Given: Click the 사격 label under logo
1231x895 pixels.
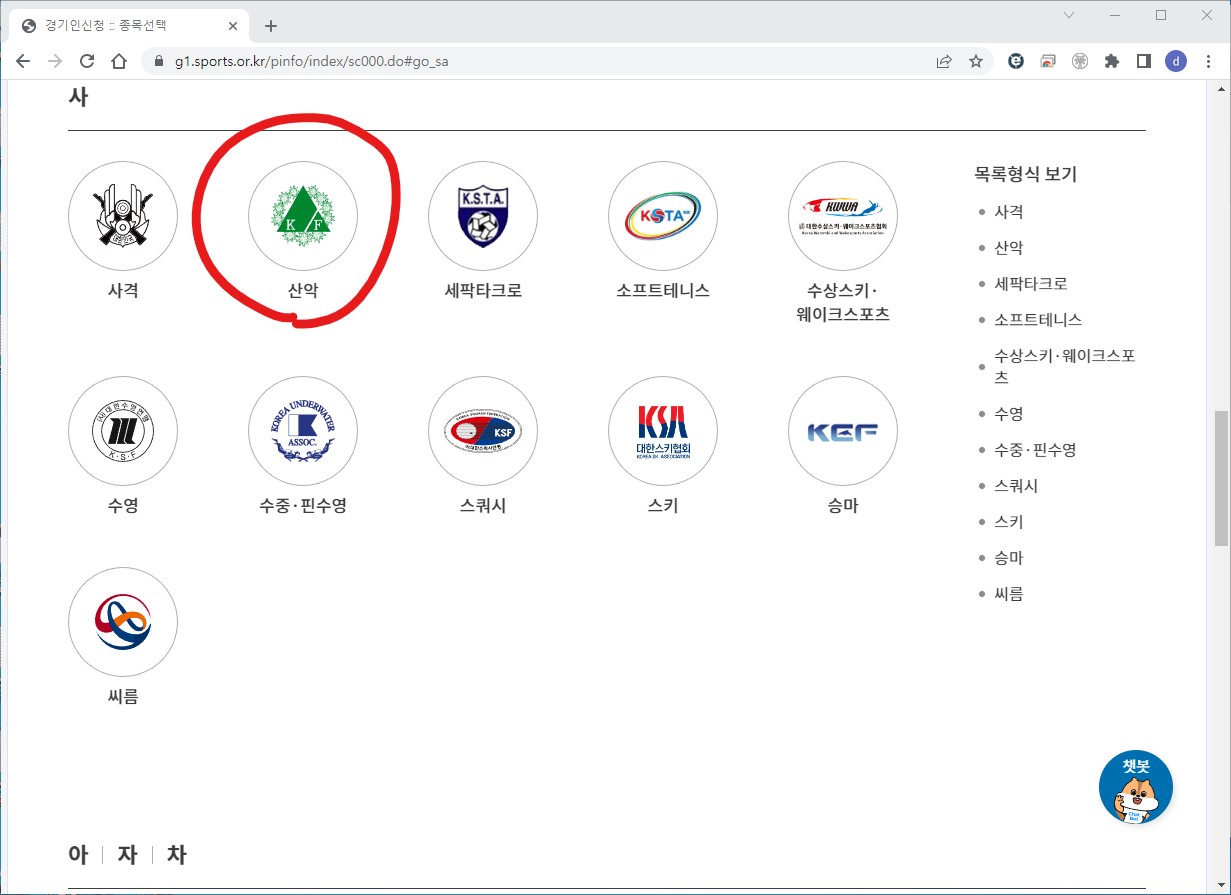Looking at the screenshot, I should point(123,291).
